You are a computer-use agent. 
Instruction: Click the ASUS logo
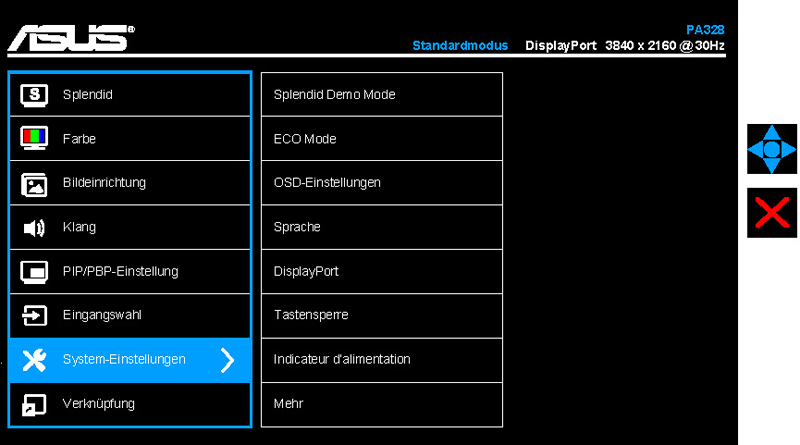pyautogui.click(x=71, y=38)
